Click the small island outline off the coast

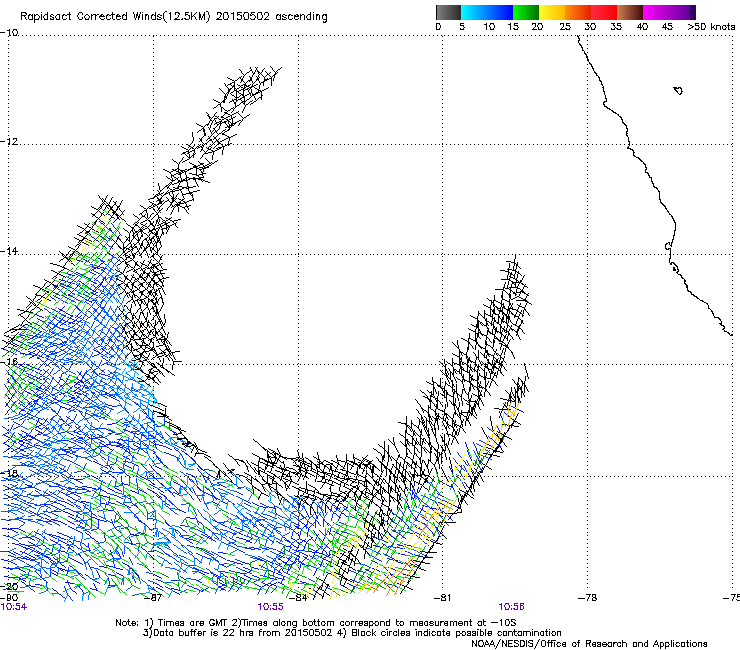(x=678, y=90)
